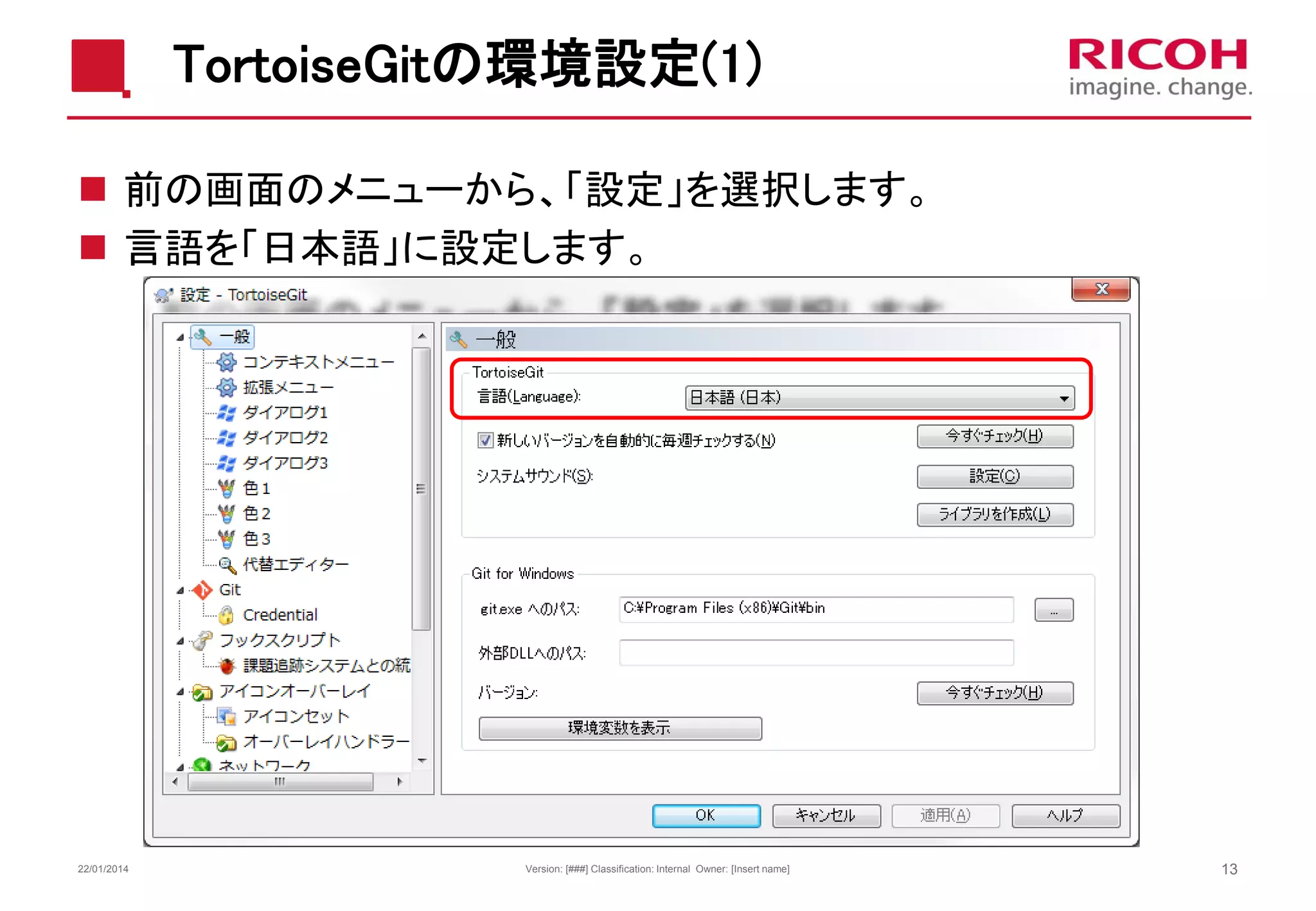Click the 設定(C) system sound button
This screenshot has height=911, width=1316.
(x=995, y=476)
